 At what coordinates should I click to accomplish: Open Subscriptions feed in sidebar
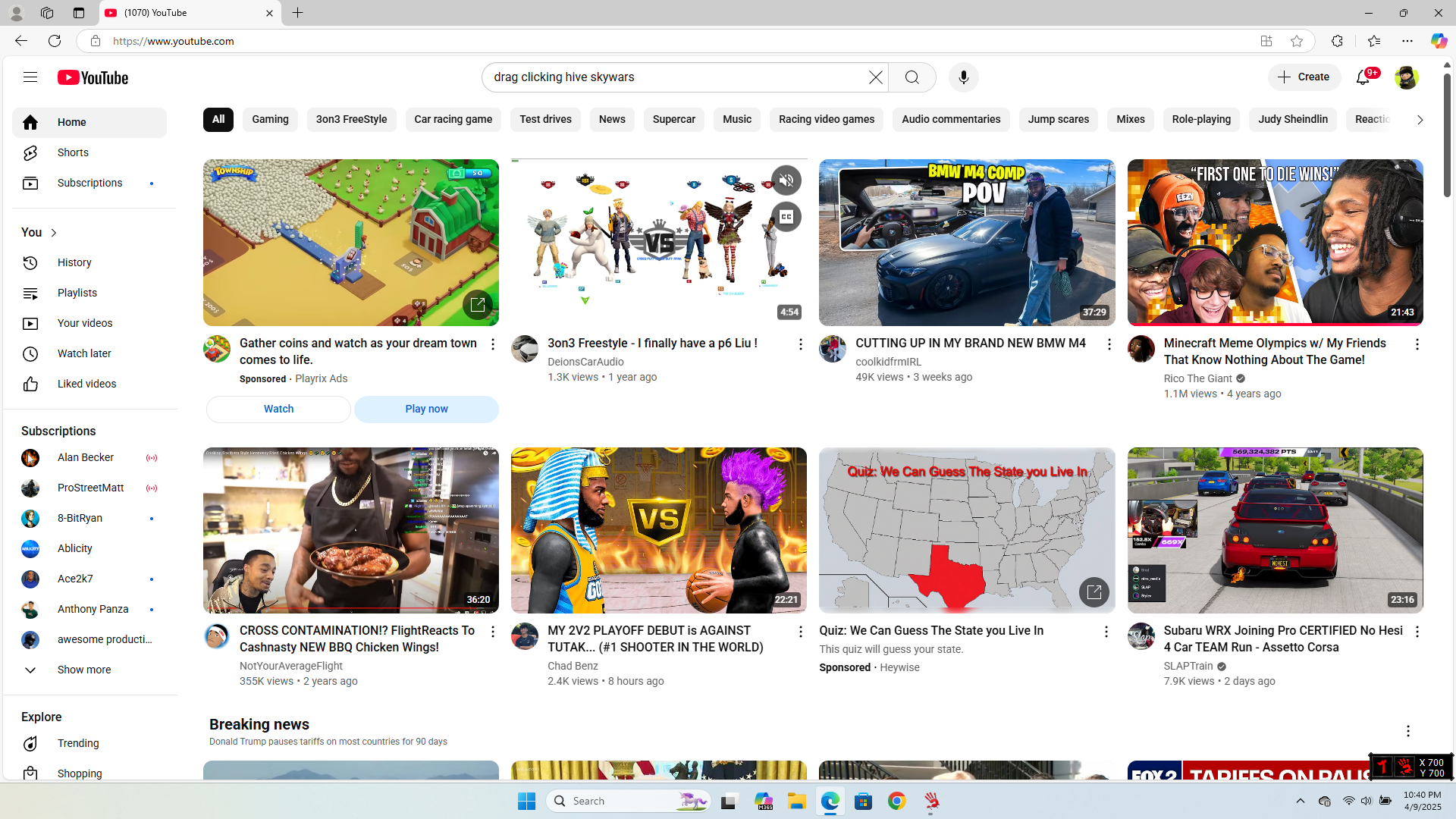89,183
